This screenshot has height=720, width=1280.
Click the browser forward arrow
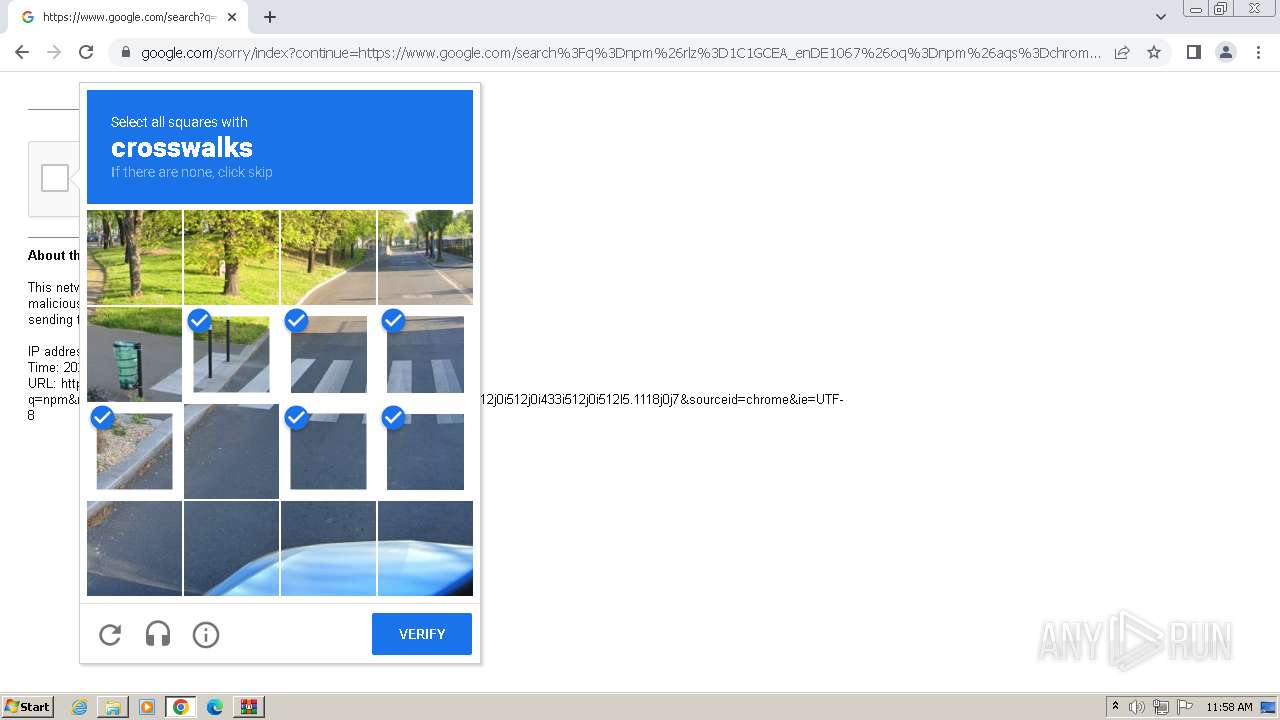tap(54, 52)
